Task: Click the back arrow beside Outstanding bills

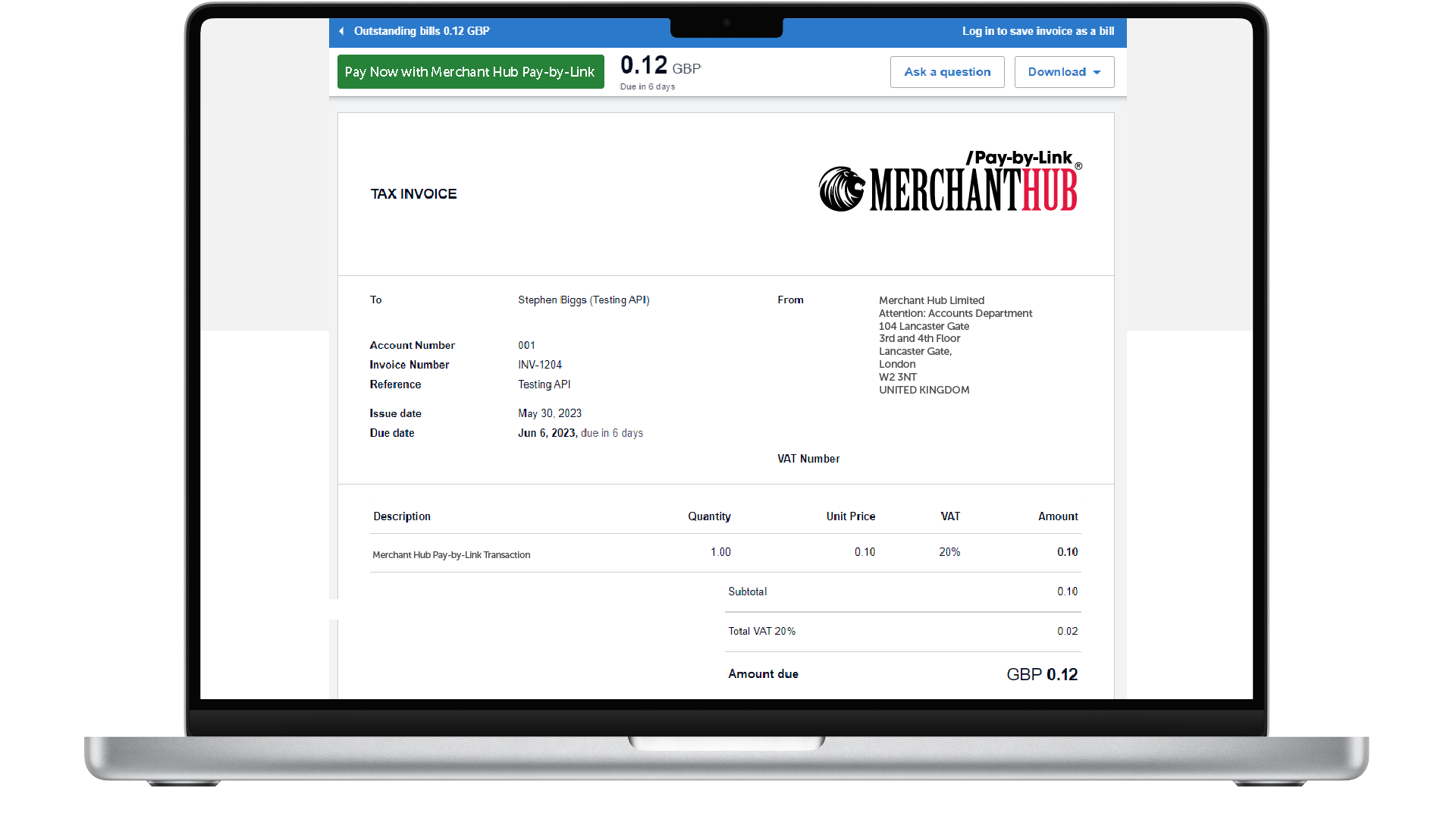Action: click(x=341, y=31)
